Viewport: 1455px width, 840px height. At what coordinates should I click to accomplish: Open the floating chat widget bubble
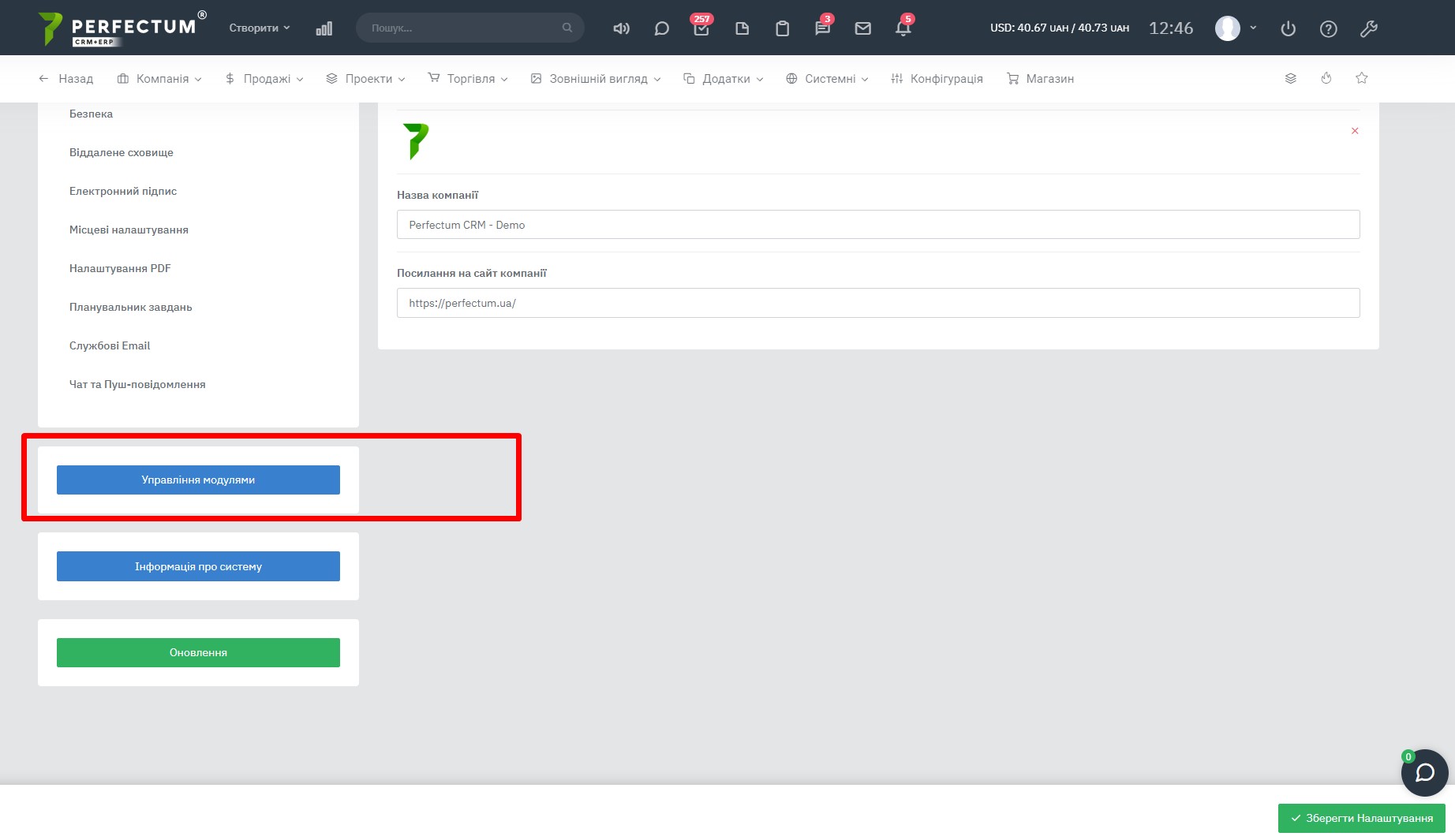click(1424, 772)
